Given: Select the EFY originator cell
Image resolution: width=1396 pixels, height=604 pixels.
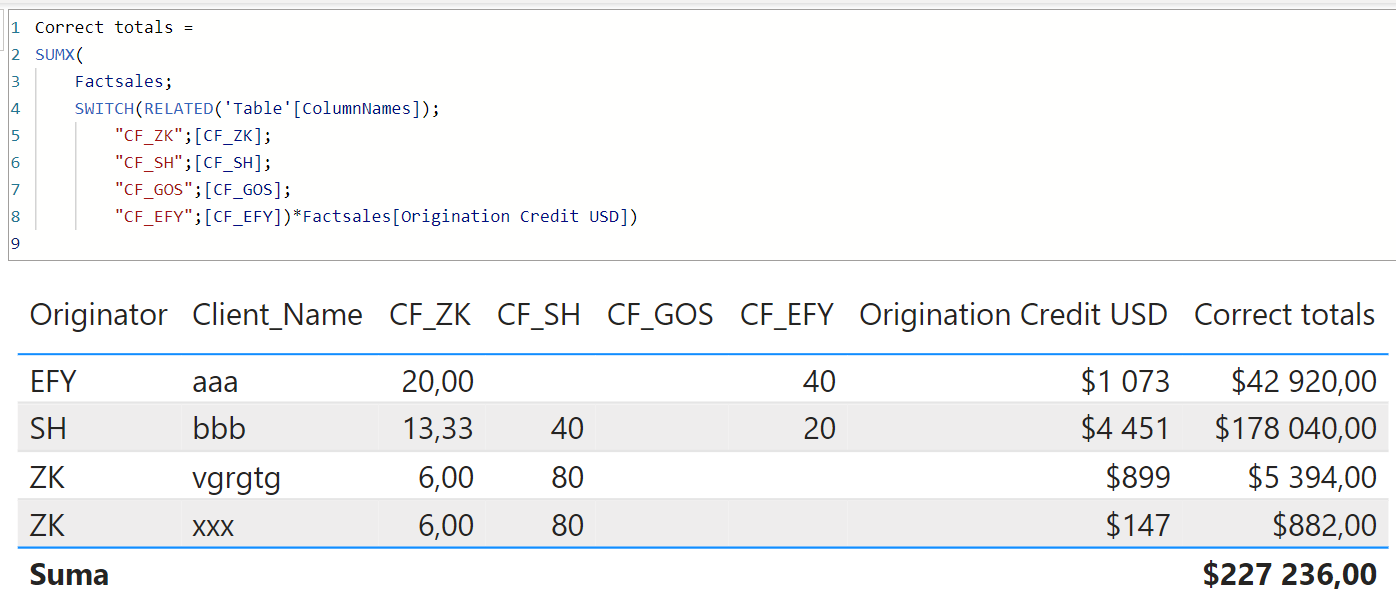Looking at the screenshot, I should point(53,381).
